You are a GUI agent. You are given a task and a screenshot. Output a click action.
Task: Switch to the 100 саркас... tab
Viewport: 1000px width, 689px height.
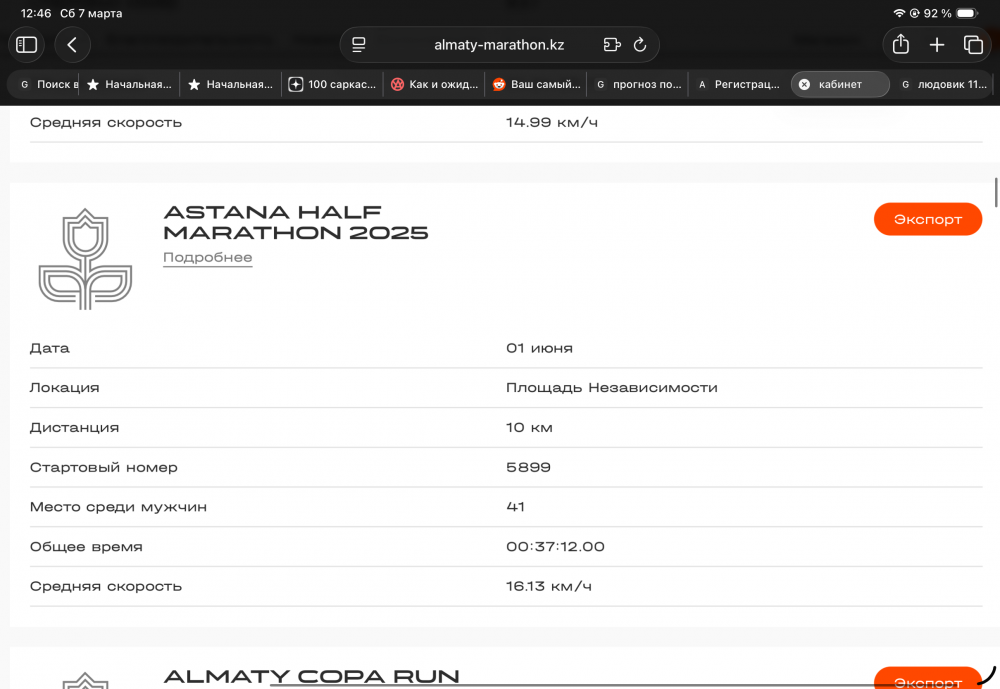tap(333, 85)
